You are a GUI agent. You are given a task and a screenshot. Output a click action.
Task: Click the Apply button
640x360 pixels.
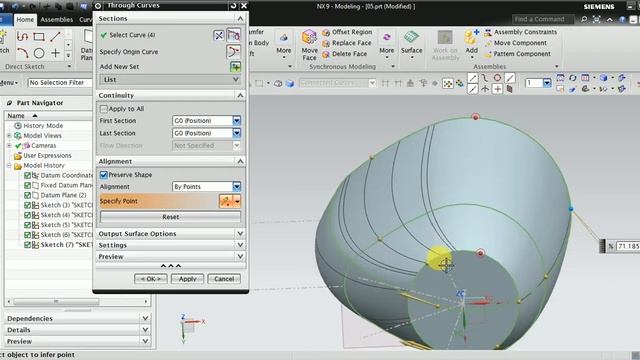point(187,279)
